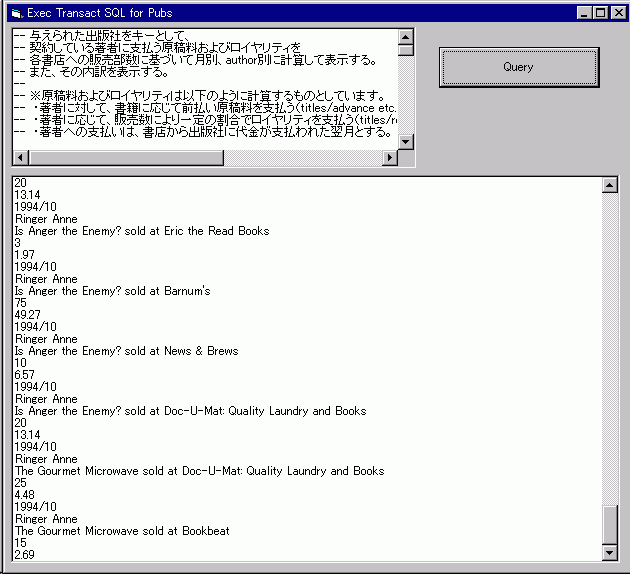
Task: Click SQL box horizontal scrollbar thumb
Action: coord(126,158)
